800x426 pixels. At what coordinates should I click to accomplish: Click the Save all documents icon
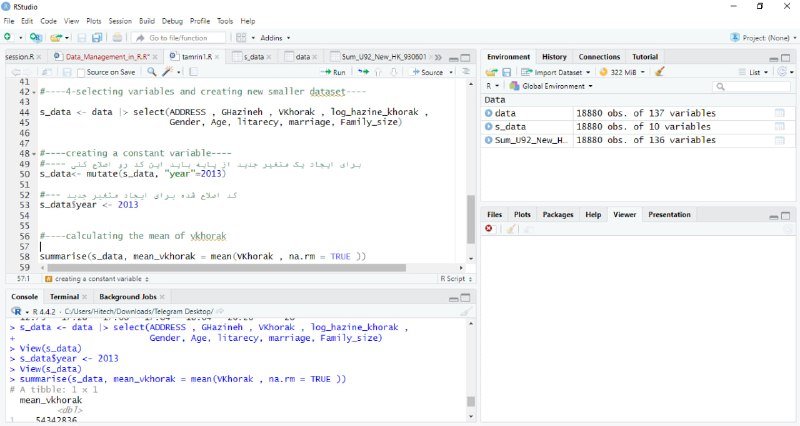(x=97, y=38)
